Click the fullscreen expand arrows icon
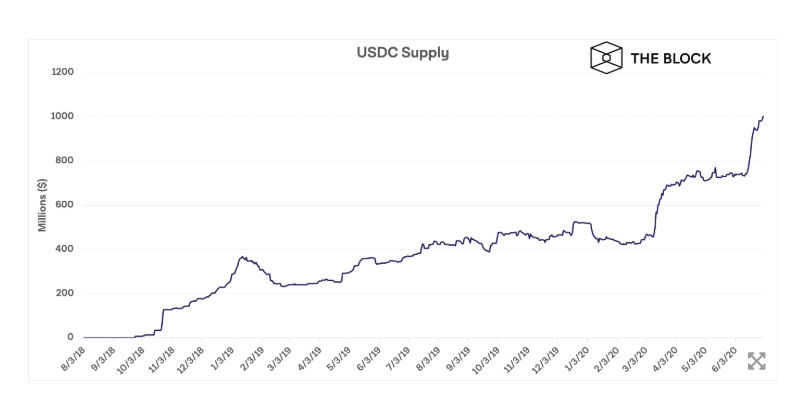 756,361
